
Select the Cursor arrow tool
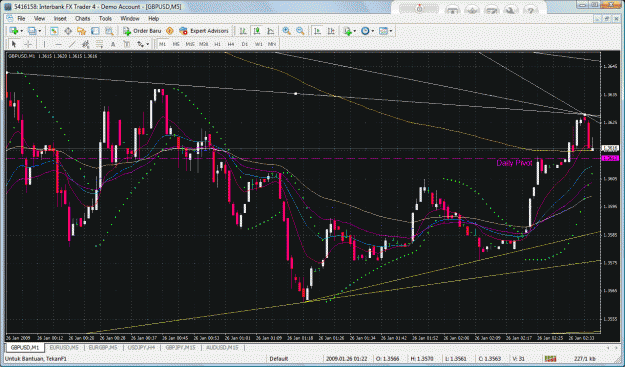coord(14,44)
